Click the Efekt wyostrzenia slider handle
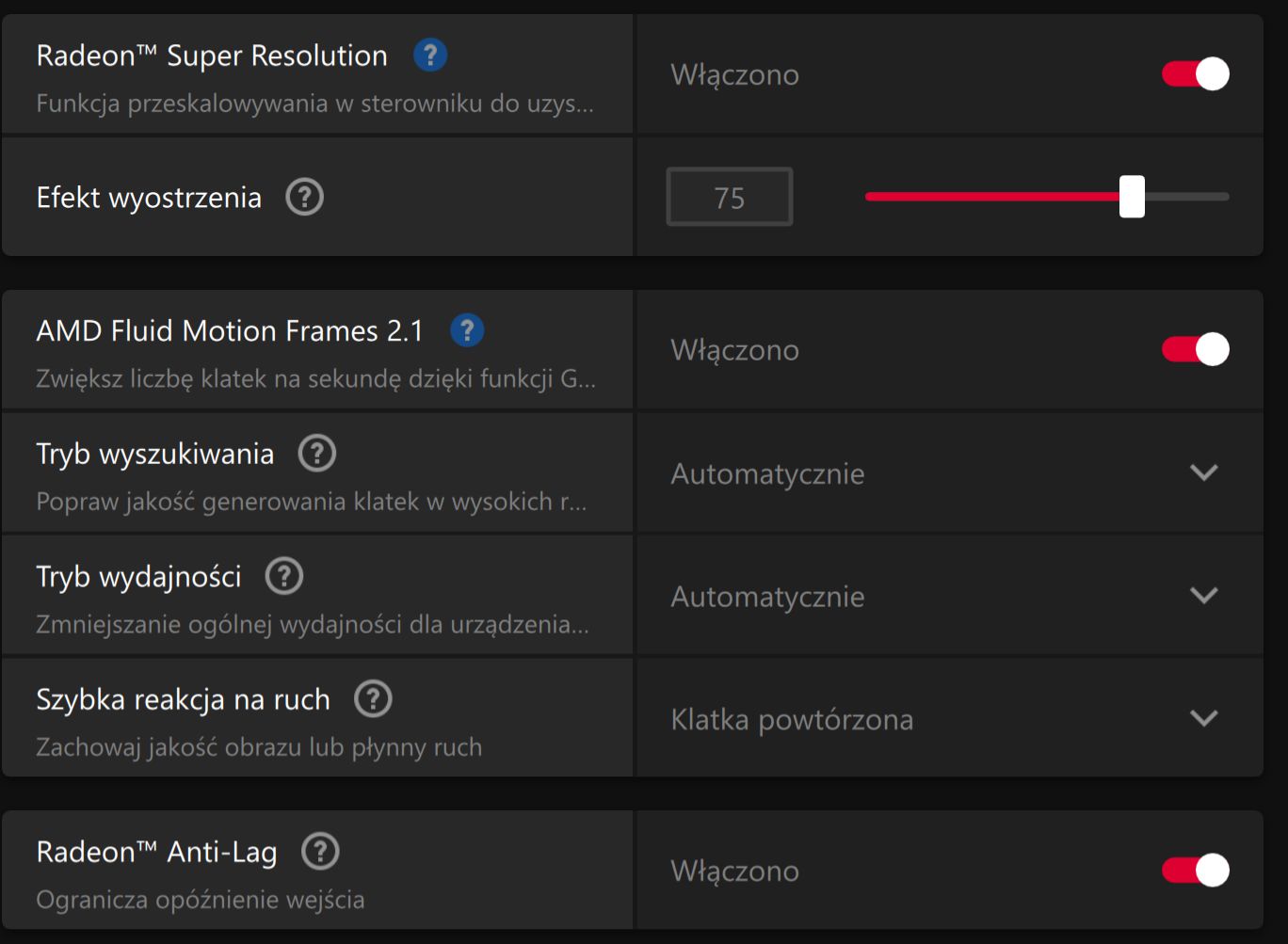This screenshot has width=1288, height=944. coord(1132,197)
